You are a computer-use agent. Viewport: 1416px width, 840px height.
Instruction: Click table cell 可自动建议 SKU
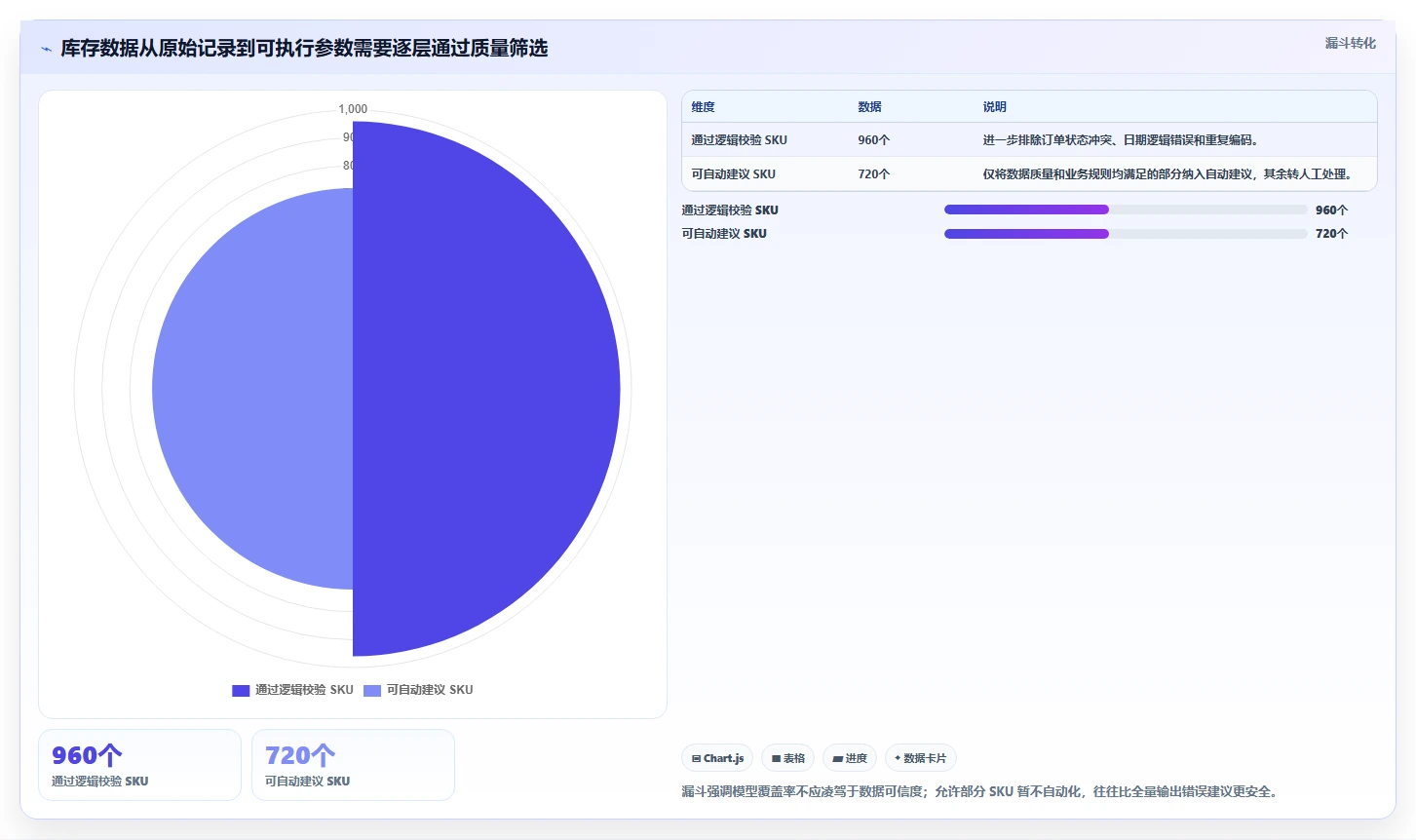click(733, 174)
